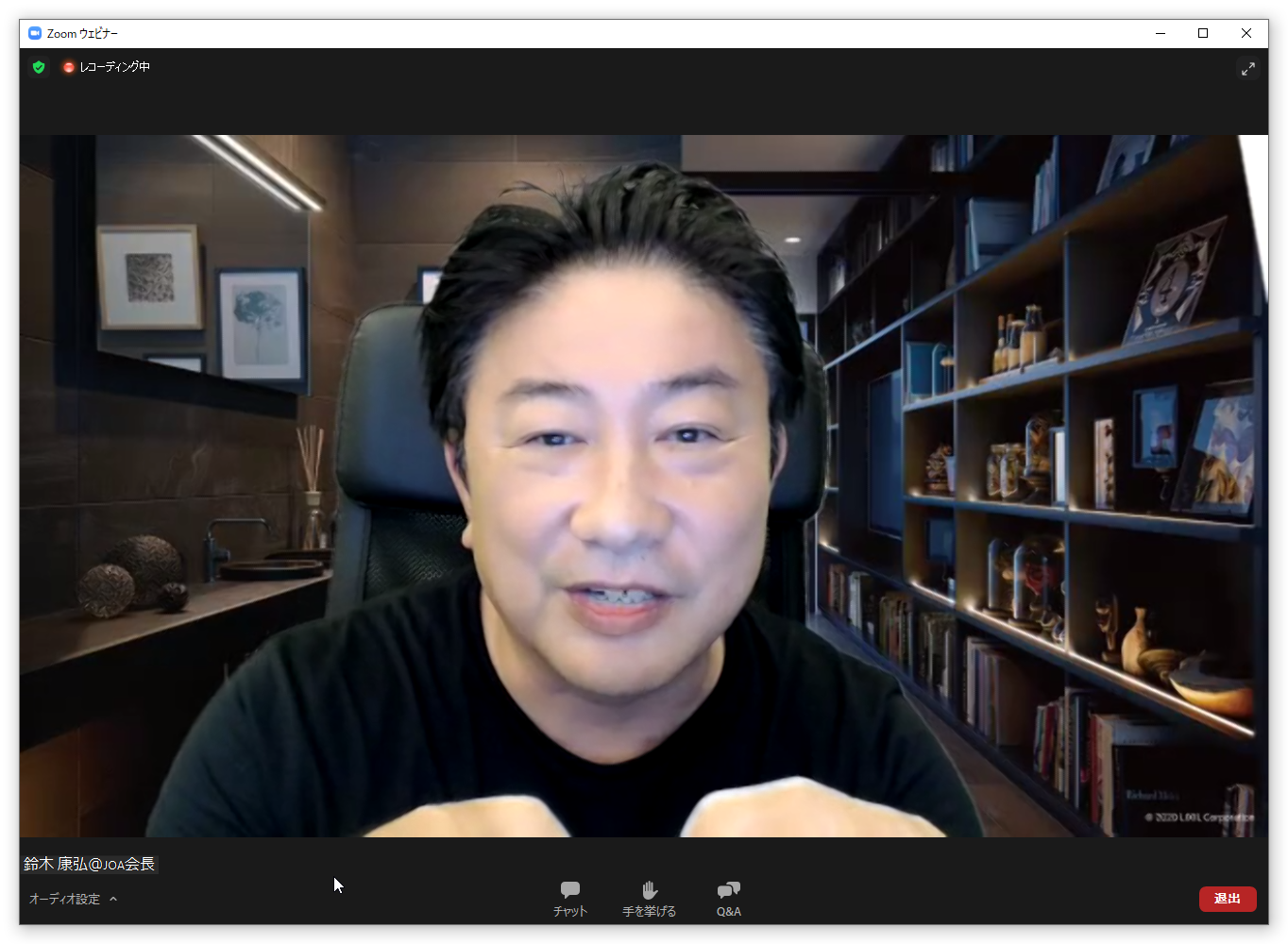
Task: Click the speaker name label 鈴木 康弘@JOA会長
Action: pos(90,864)
